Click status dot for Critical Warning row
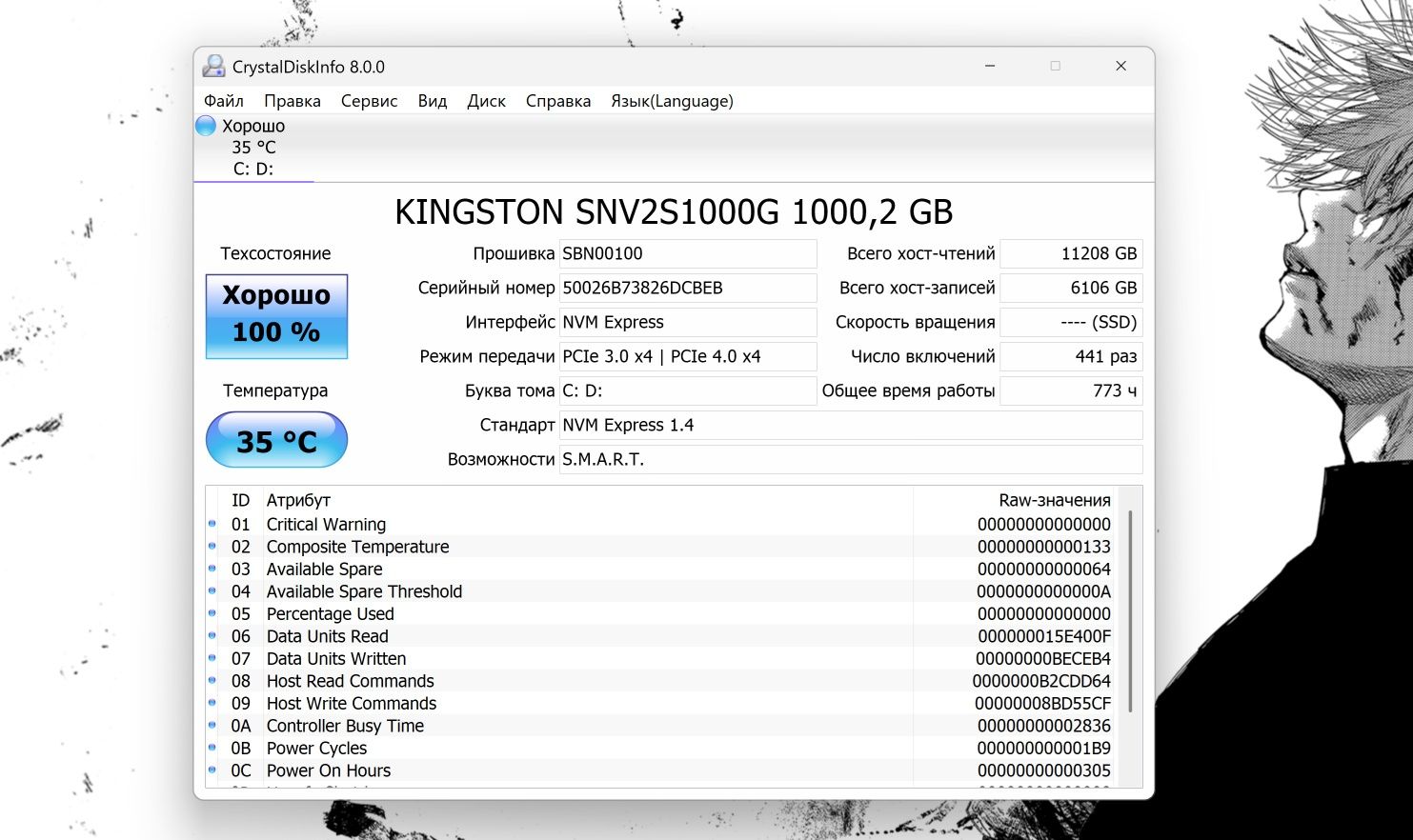 pyautogui.click(x=212, y=524)
